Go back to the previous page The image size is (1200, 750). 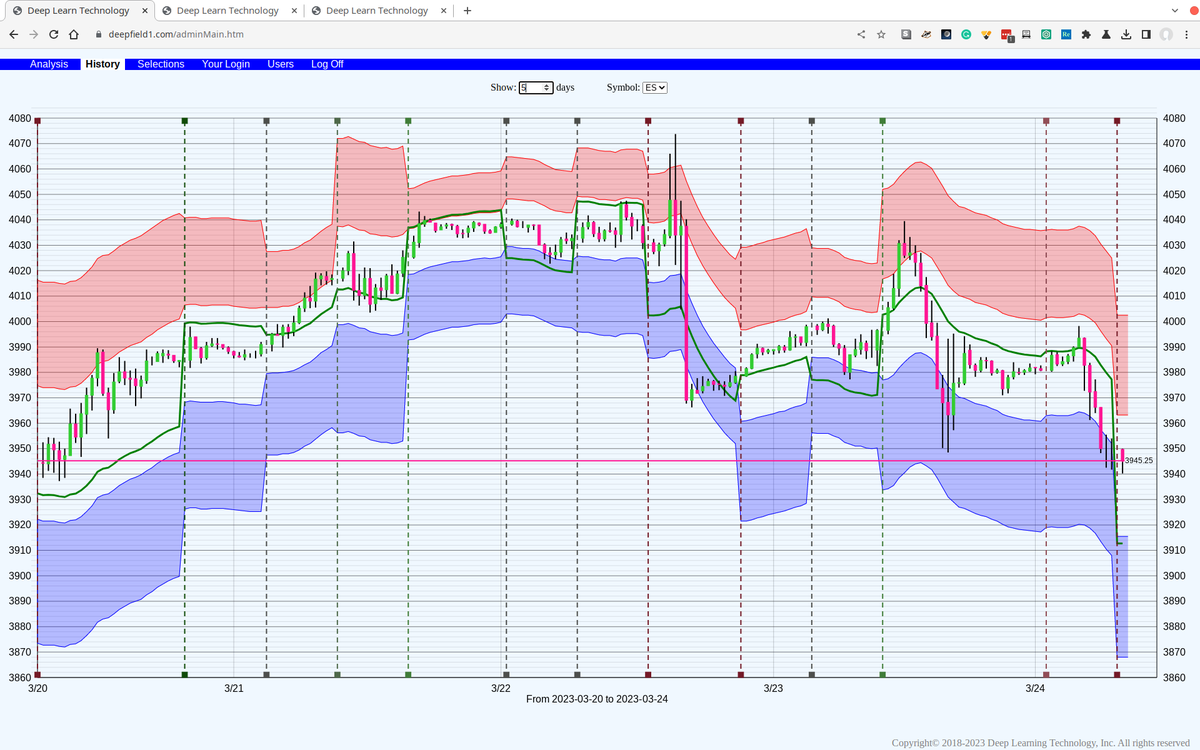[13, 34]
